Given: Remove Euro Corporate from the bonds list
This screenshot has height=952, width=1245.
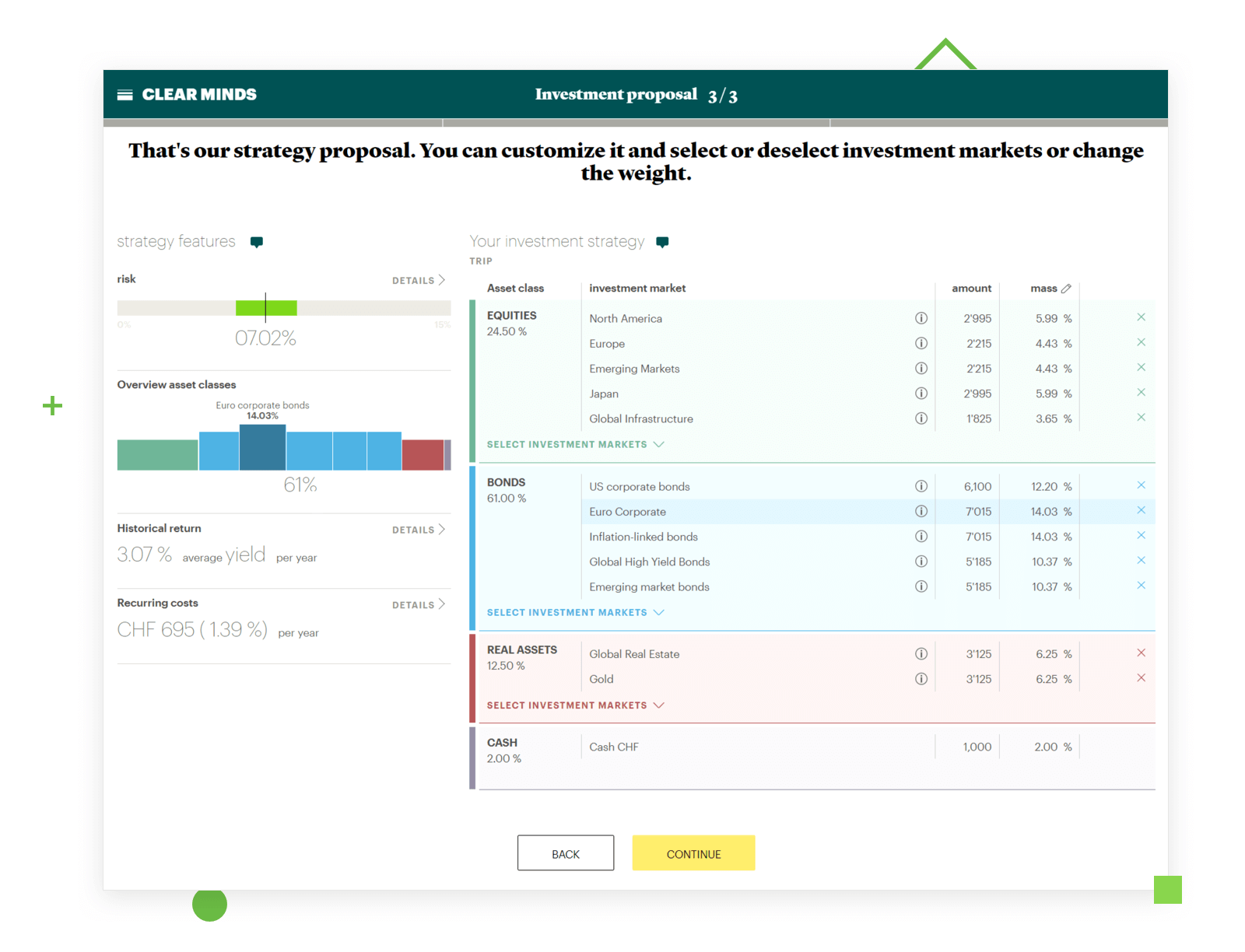Looking at the screenshot, I should [1142, 510].
